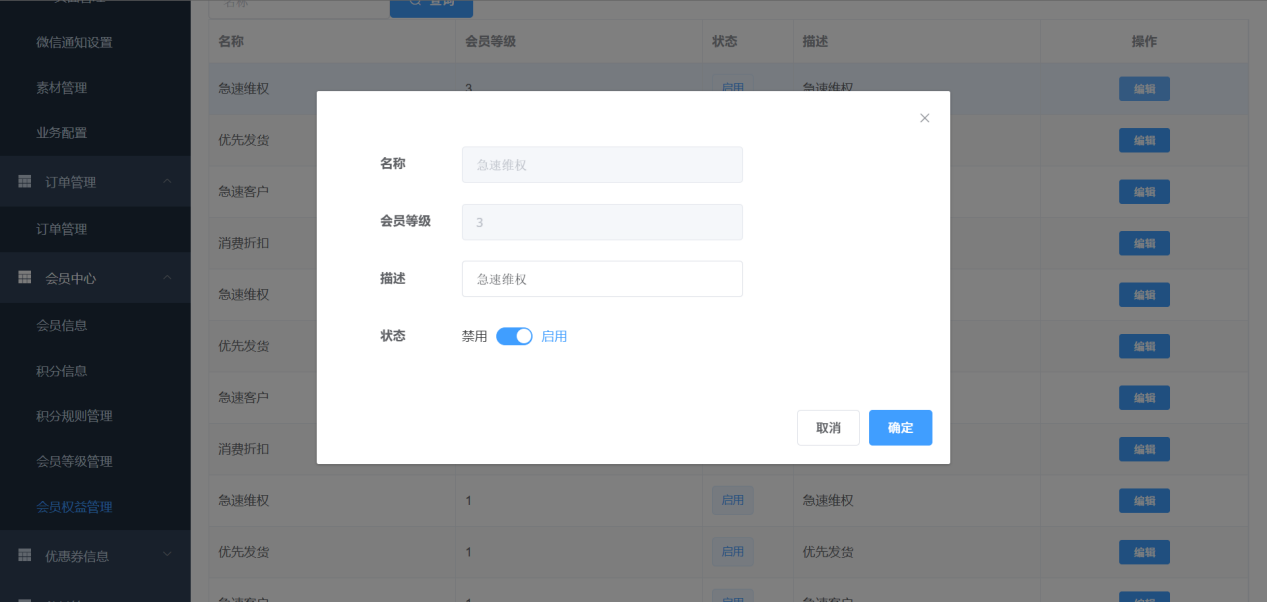This screenshot has width=1267, height=602.
Task: Go to 会员信息 page
Action: [61, 325]
